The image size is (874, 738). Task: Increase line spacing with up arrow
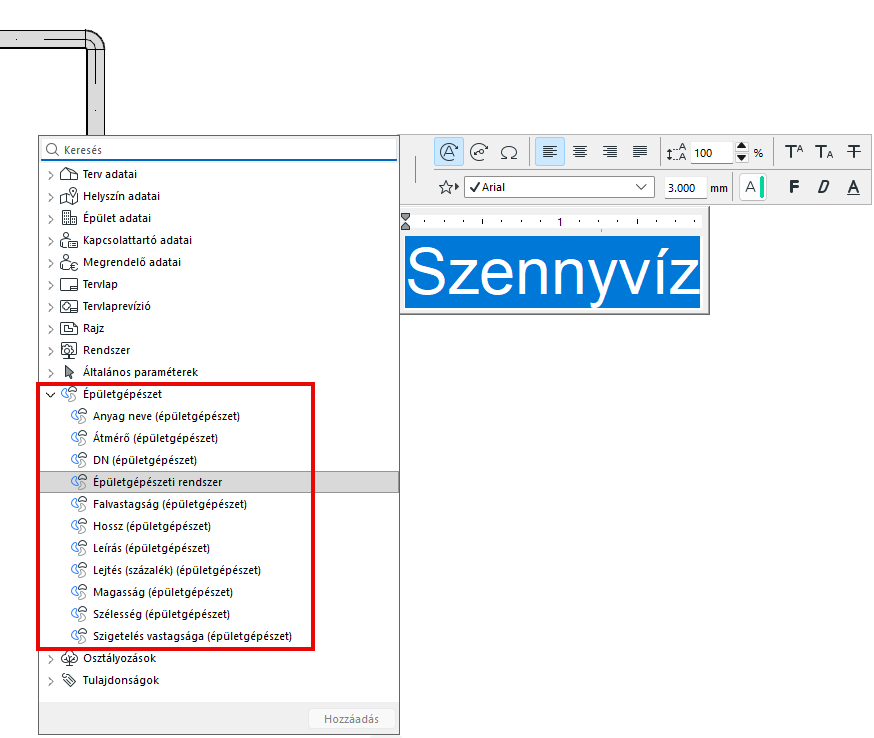point(741,147)
